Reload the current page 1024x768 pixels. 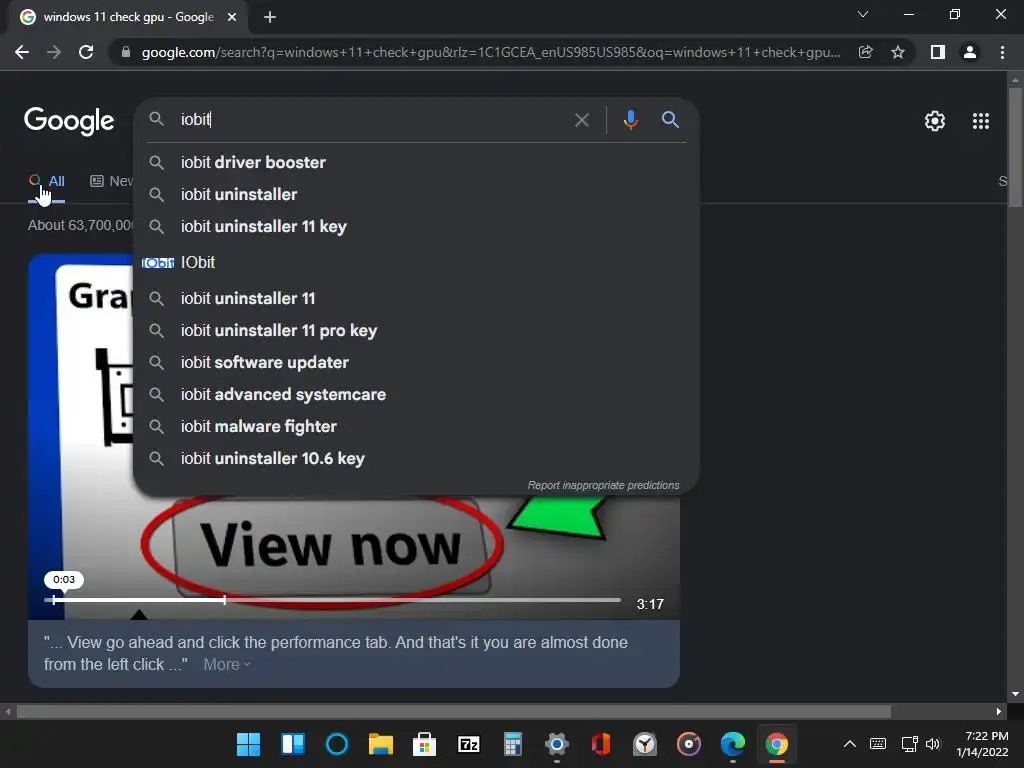click(x=86, y=52)
